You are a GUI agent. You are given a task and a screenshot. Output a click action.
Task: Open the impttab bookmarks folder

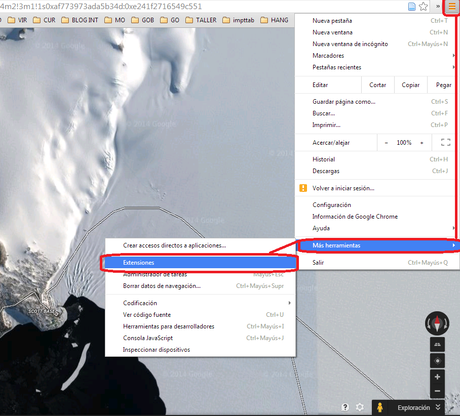click(x=238, y=20)
